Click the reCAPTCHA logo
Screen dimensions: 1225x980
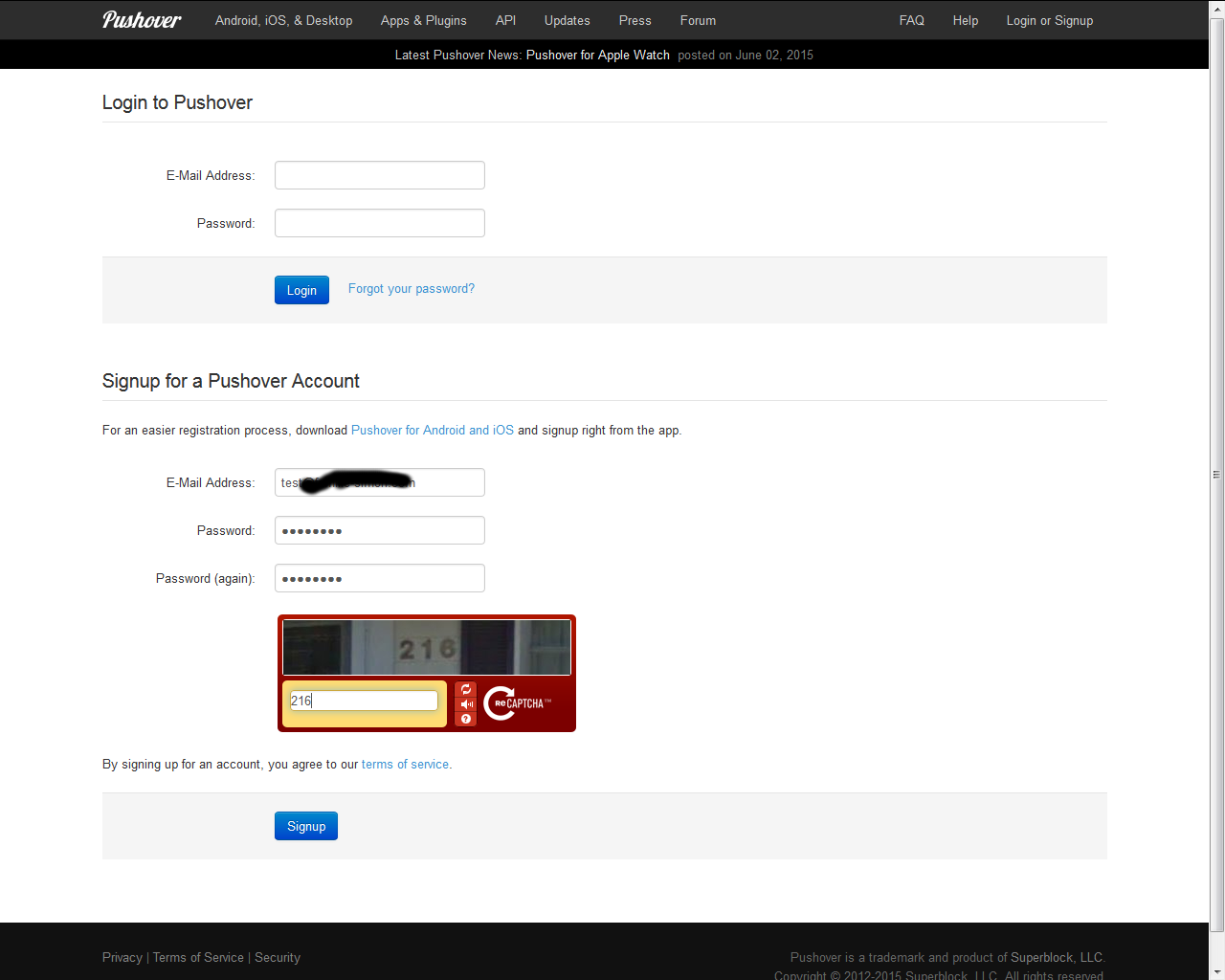pyautogui.click(x=518, y=703)
